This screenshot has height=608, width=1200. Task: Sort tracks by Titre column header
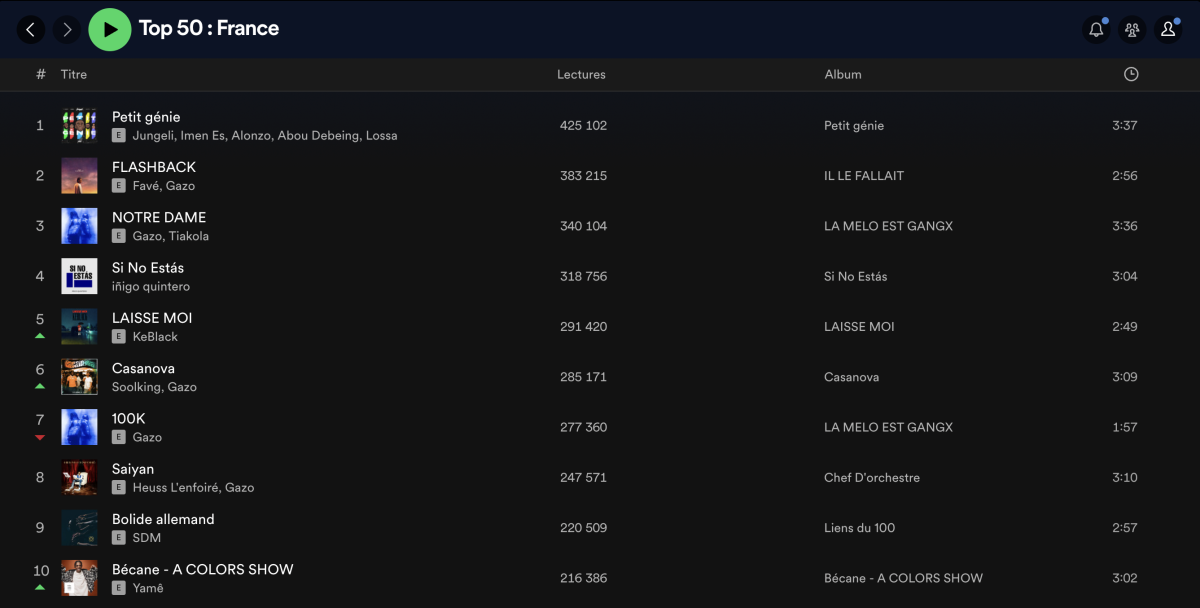74,74
